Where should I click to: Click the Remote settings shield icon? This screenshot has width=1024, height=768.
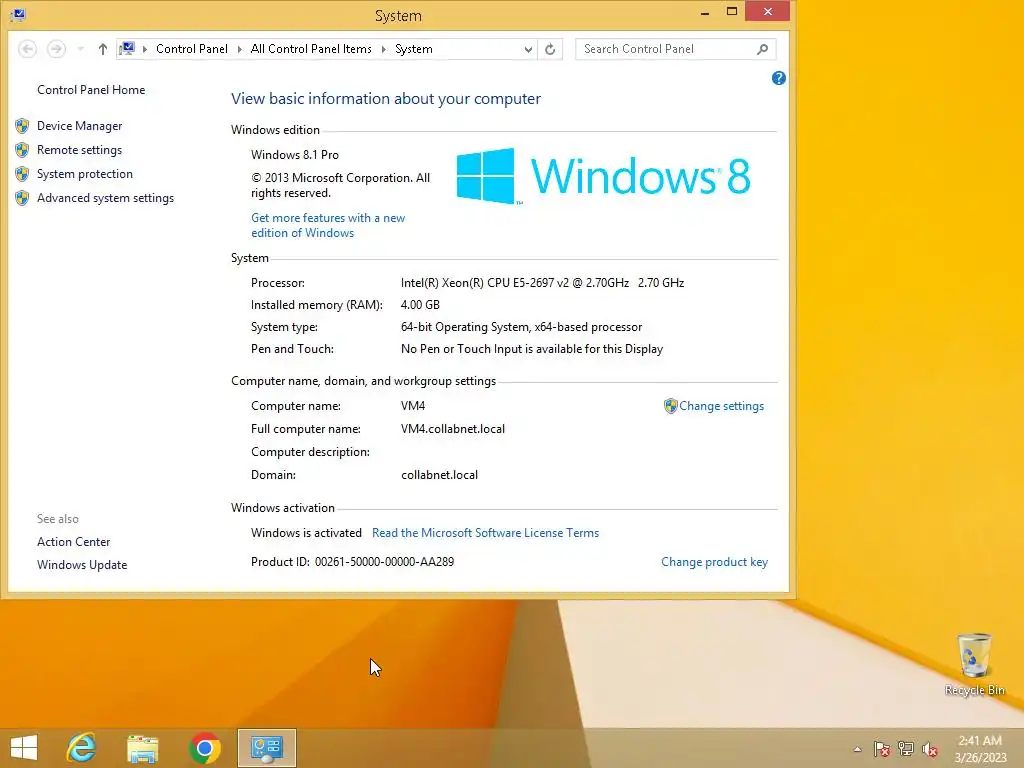pos(22,150)
